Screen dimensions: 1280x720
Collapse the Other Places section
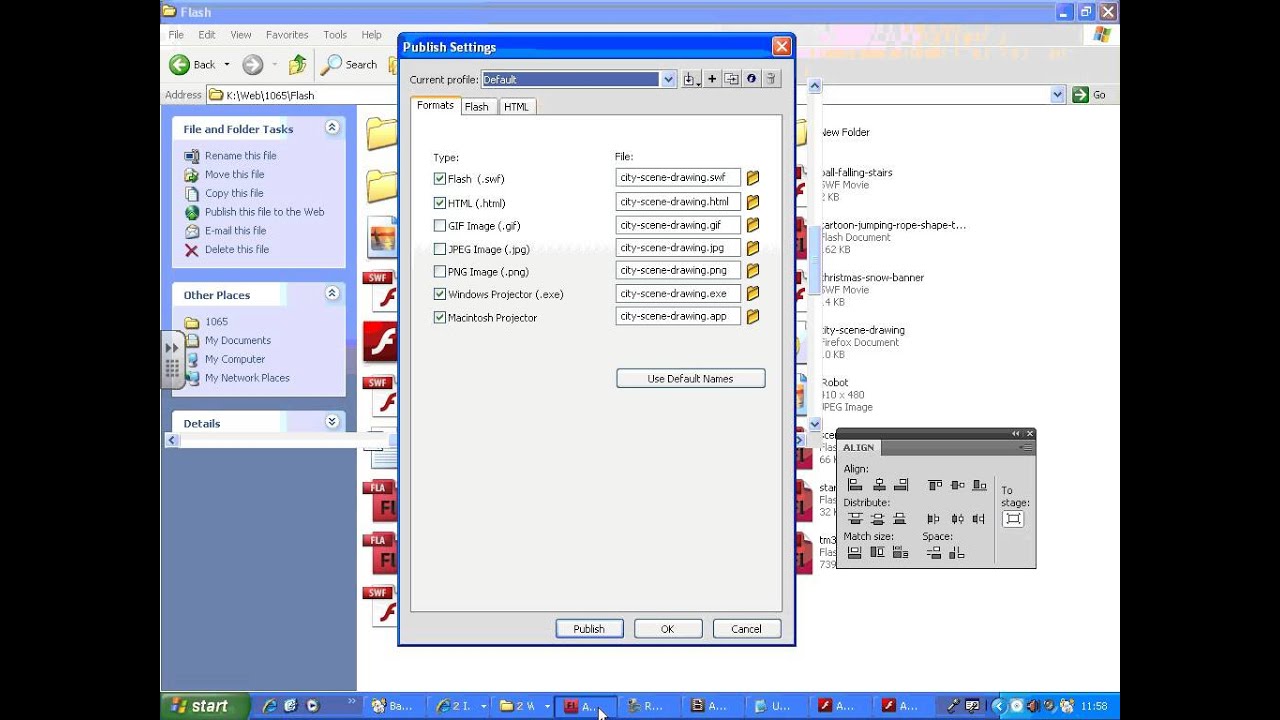click(332, 294)
